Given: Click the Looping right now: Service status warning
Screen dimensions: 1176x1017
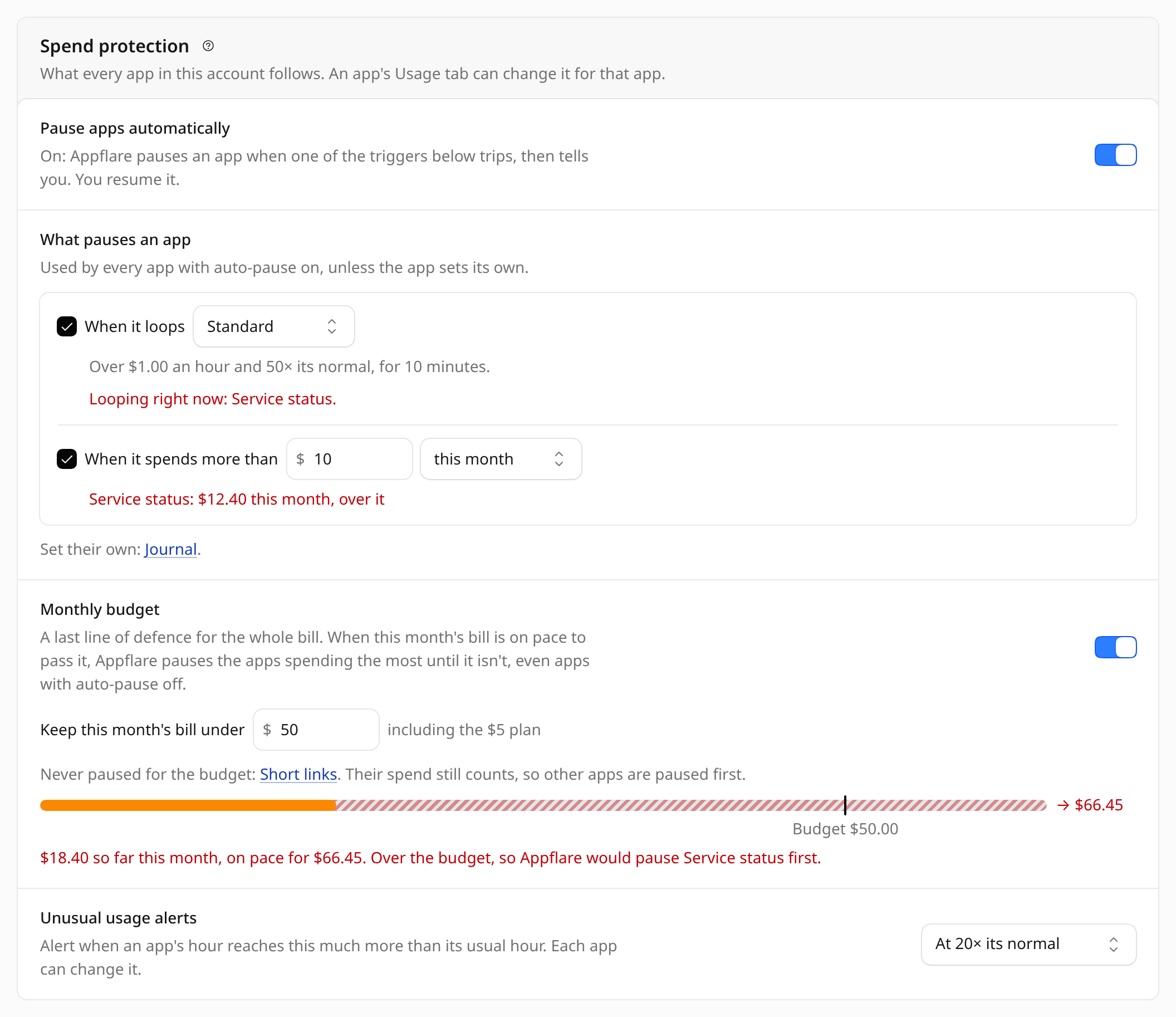Looking at the screenshot, I should [x=212, y=399].
